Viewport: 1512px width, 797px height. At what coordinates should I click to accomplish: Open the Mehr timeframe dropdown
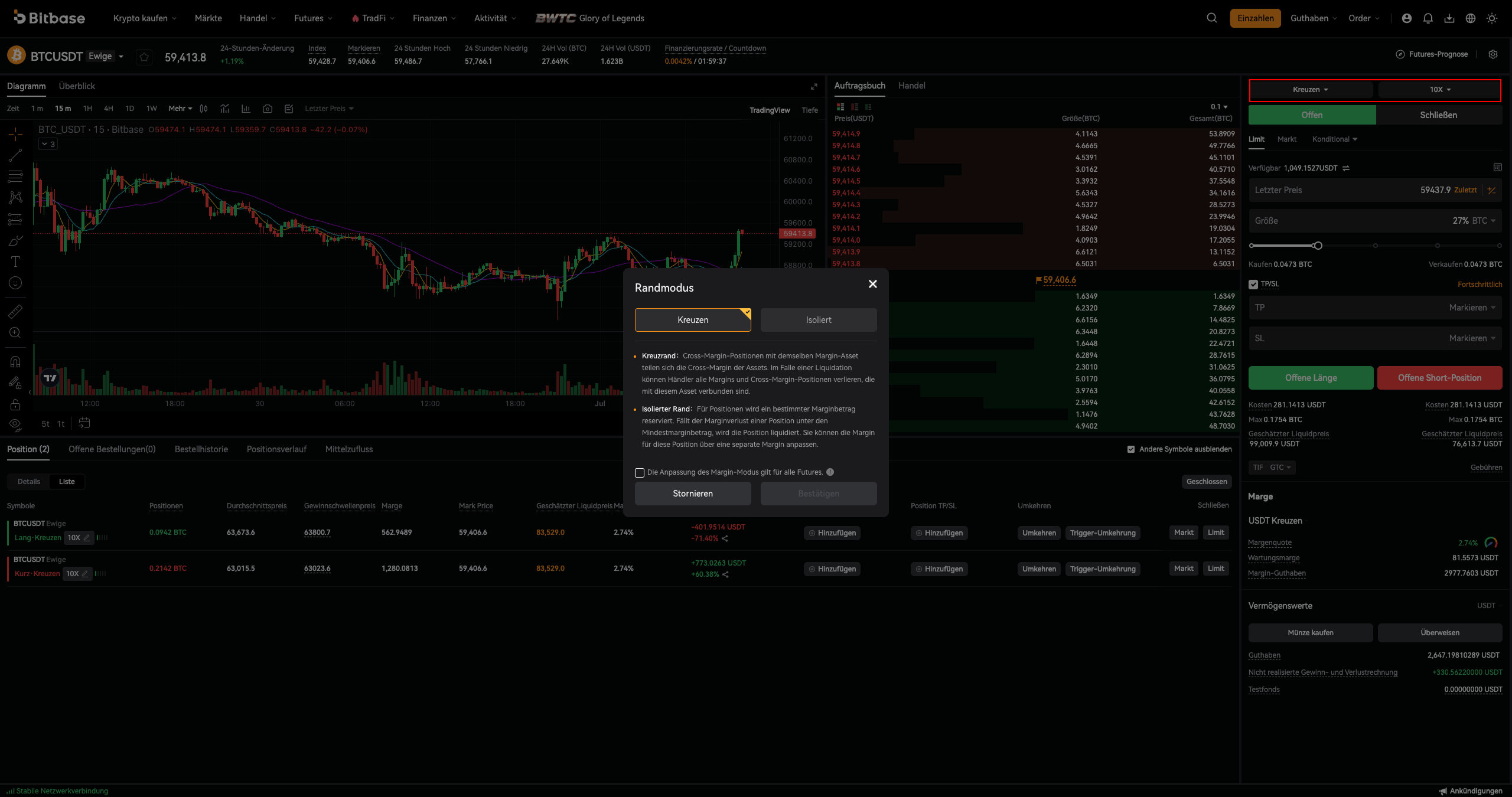[x=180, y=109]
